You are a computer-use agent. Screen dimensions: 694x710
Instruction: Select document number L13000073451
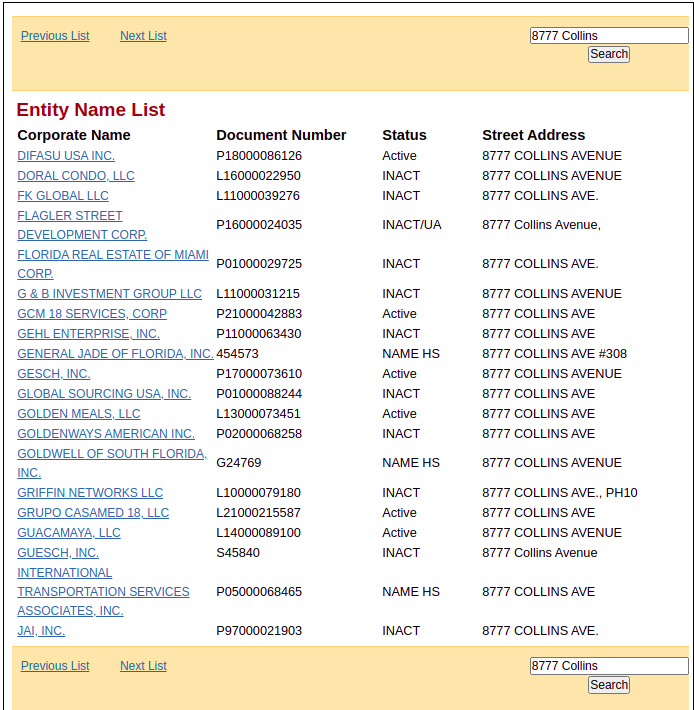[x=258, y=413]
